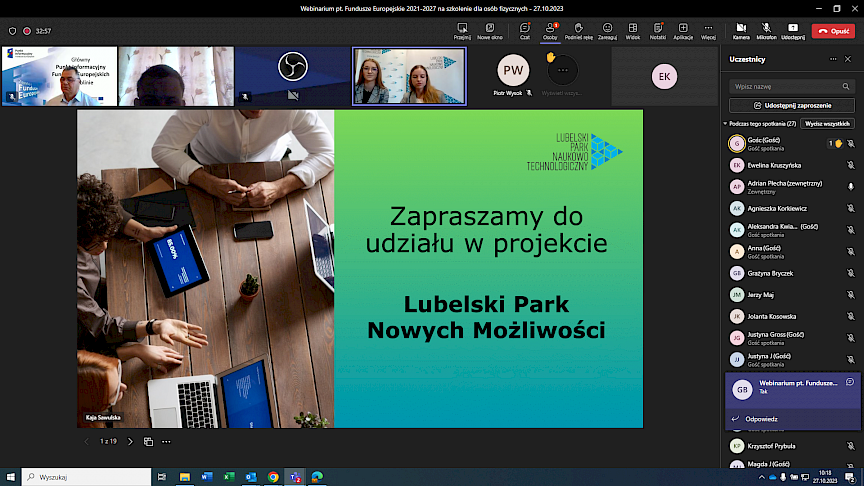Click Wycisz wszystkich button
Image resolution: width=864 pixels, height=486 pixels.
point(827,124)
